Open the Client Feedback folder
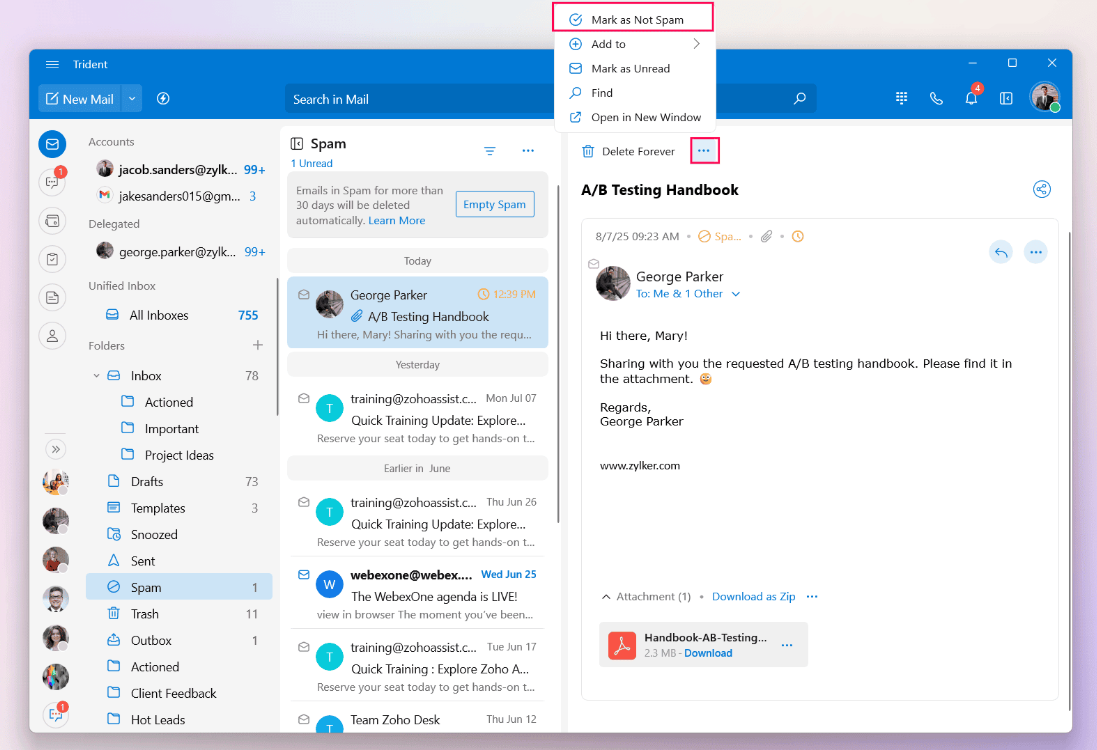Screen dimensions: 1097x750 tap(179, 693)
